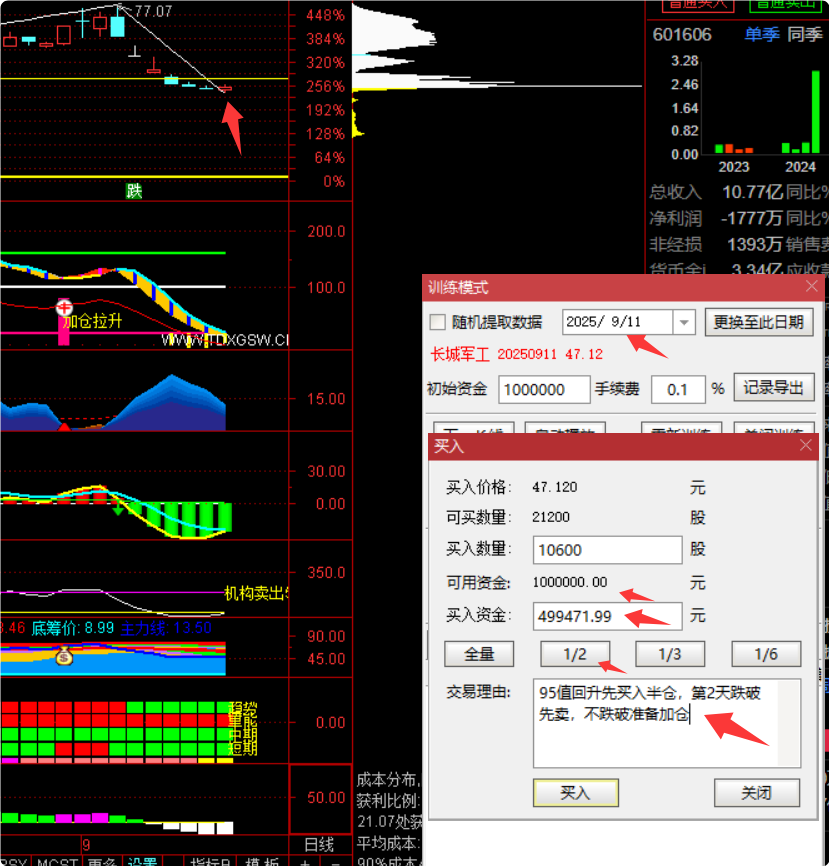Close the 买入 dialog with its X
Viewport: 829px width, 866px height.
tap(806, 445)
